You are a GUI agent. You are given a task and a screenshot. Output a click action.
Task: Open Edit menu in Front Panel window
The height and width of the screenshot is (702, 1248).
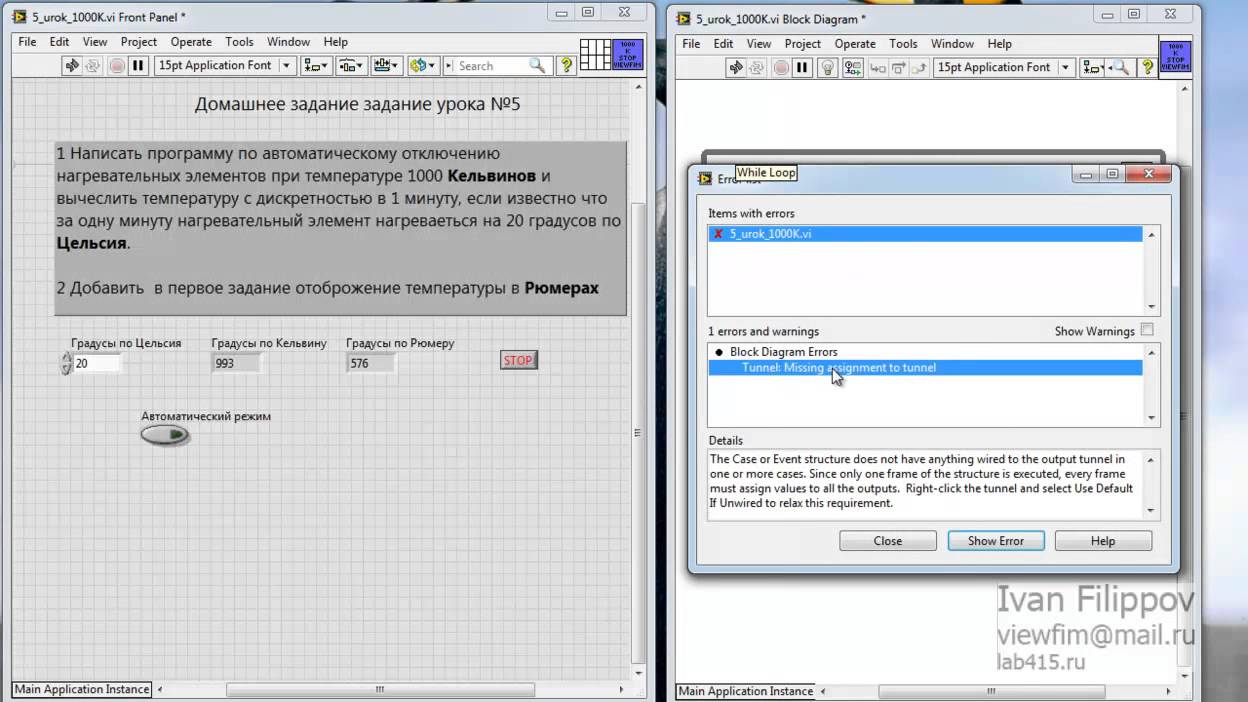pyautogui.click(x=60, y=42)
